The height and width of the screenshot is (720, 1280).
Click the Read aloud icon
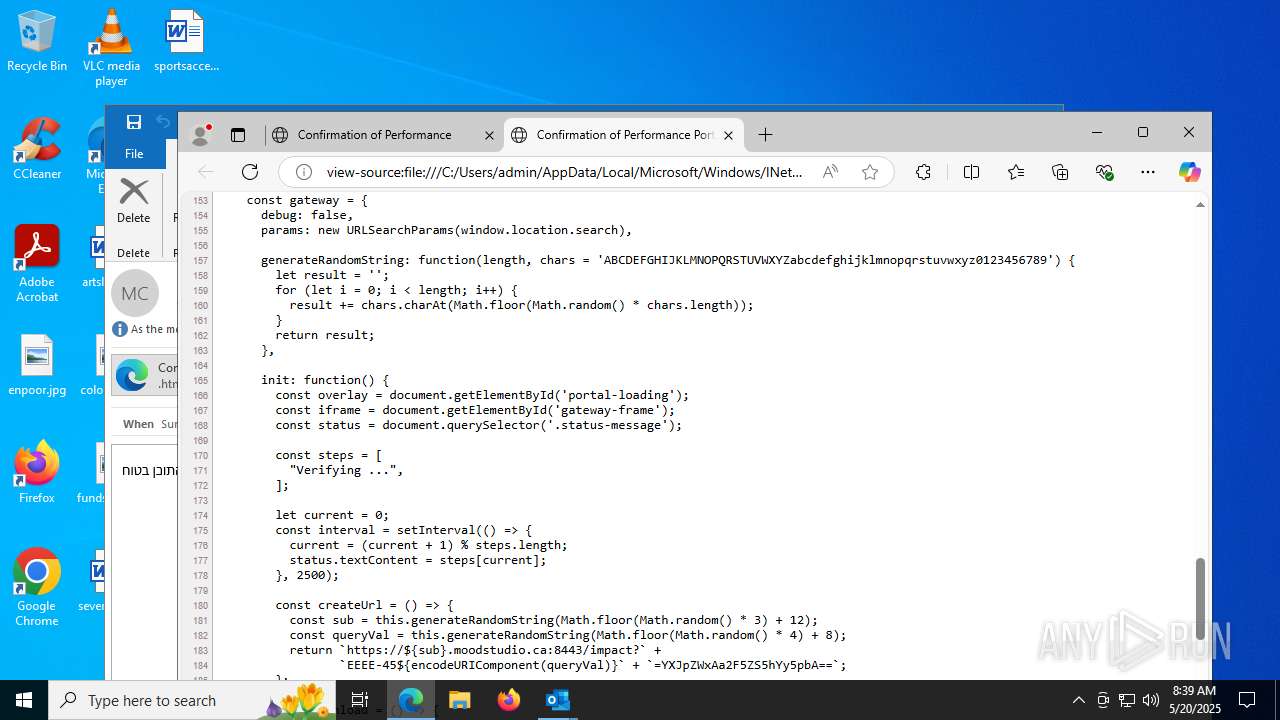830,172
